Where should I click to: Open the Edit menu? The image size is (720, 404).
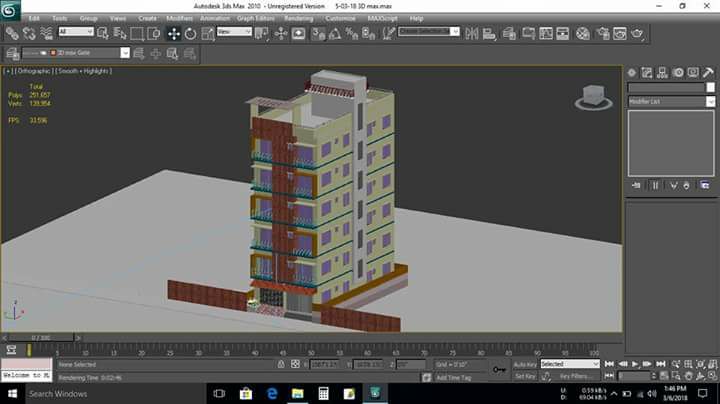click(34, 18)
